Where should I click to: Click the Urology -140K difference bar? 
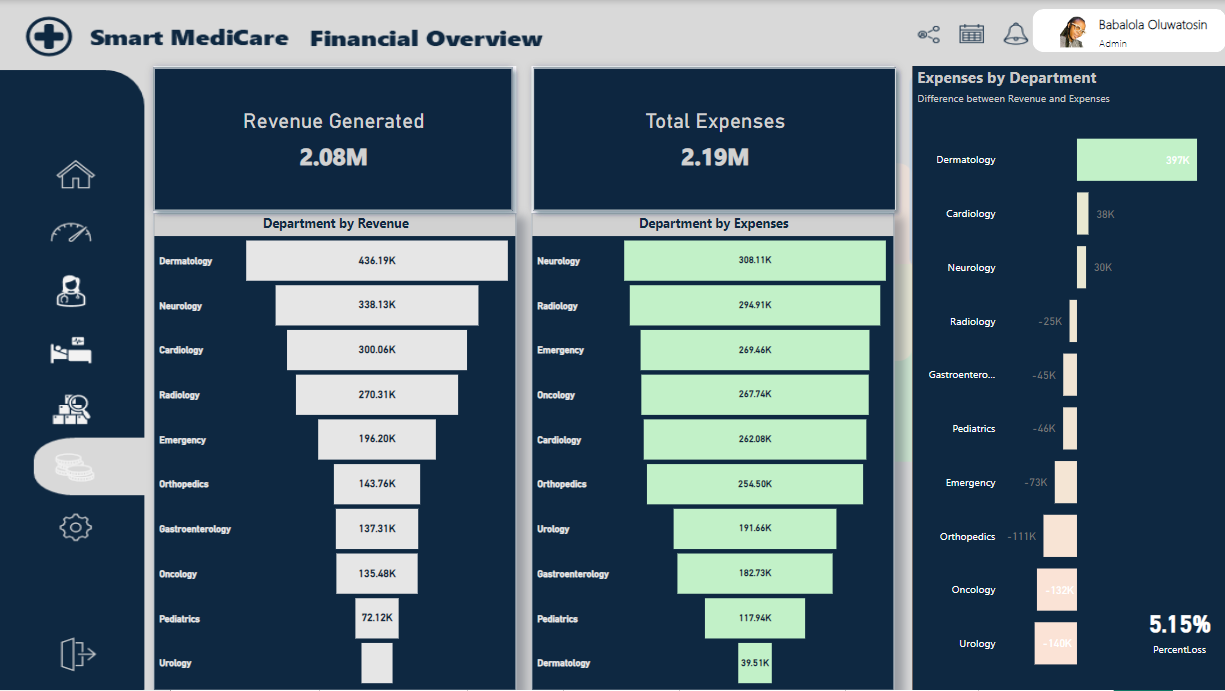coord(1056,644)
